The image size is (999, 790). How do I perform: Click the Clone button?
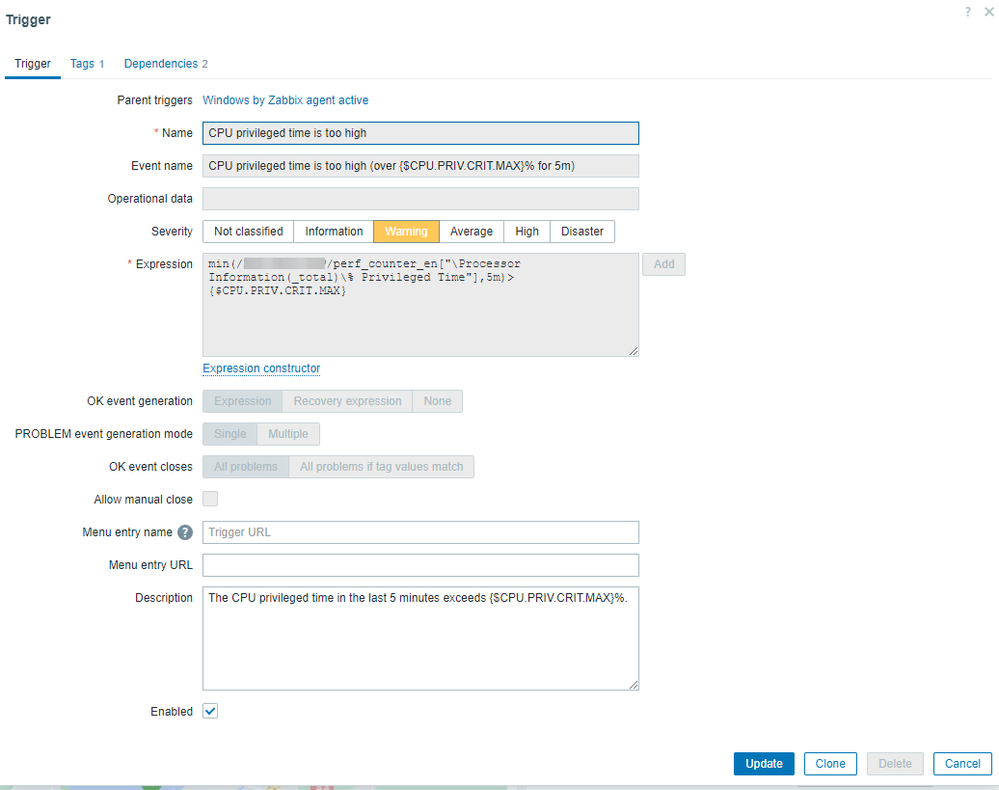coord(830,763)
